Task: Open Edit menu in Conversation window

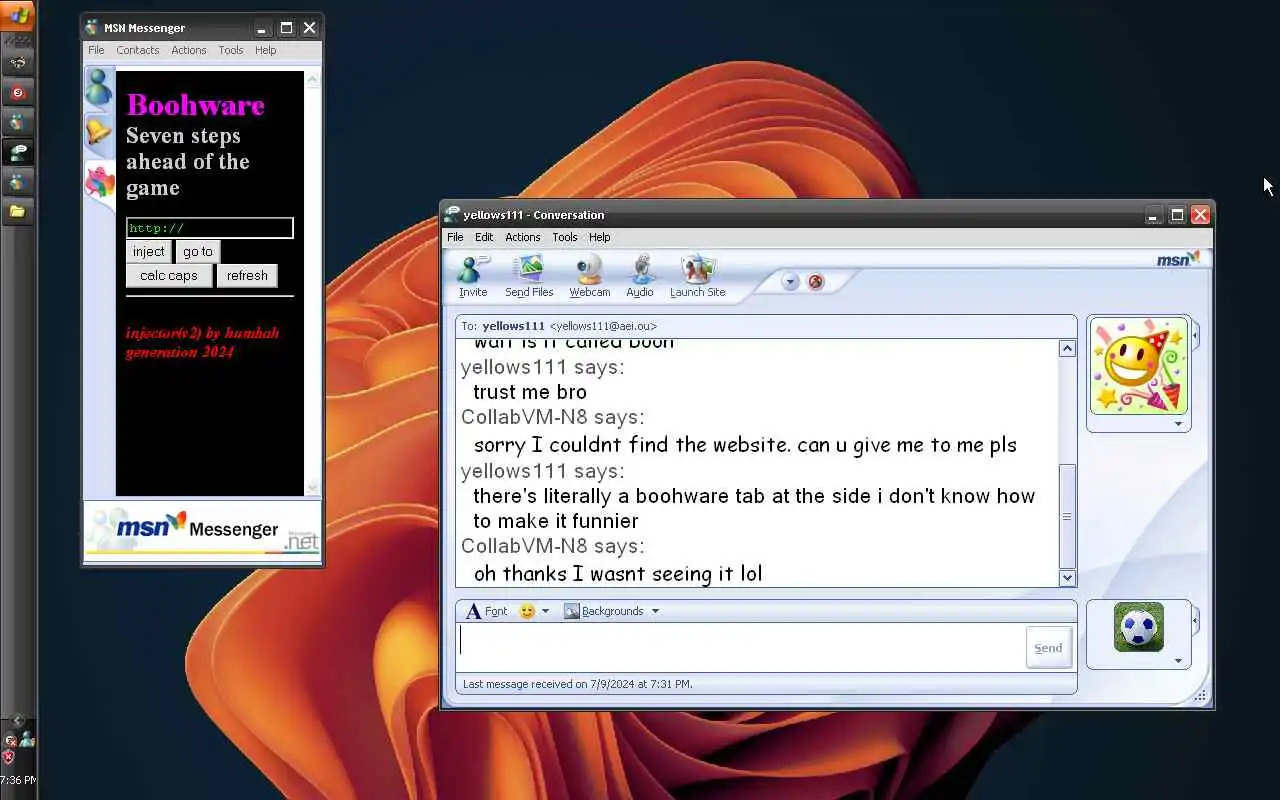Action: tap(484, 237)
